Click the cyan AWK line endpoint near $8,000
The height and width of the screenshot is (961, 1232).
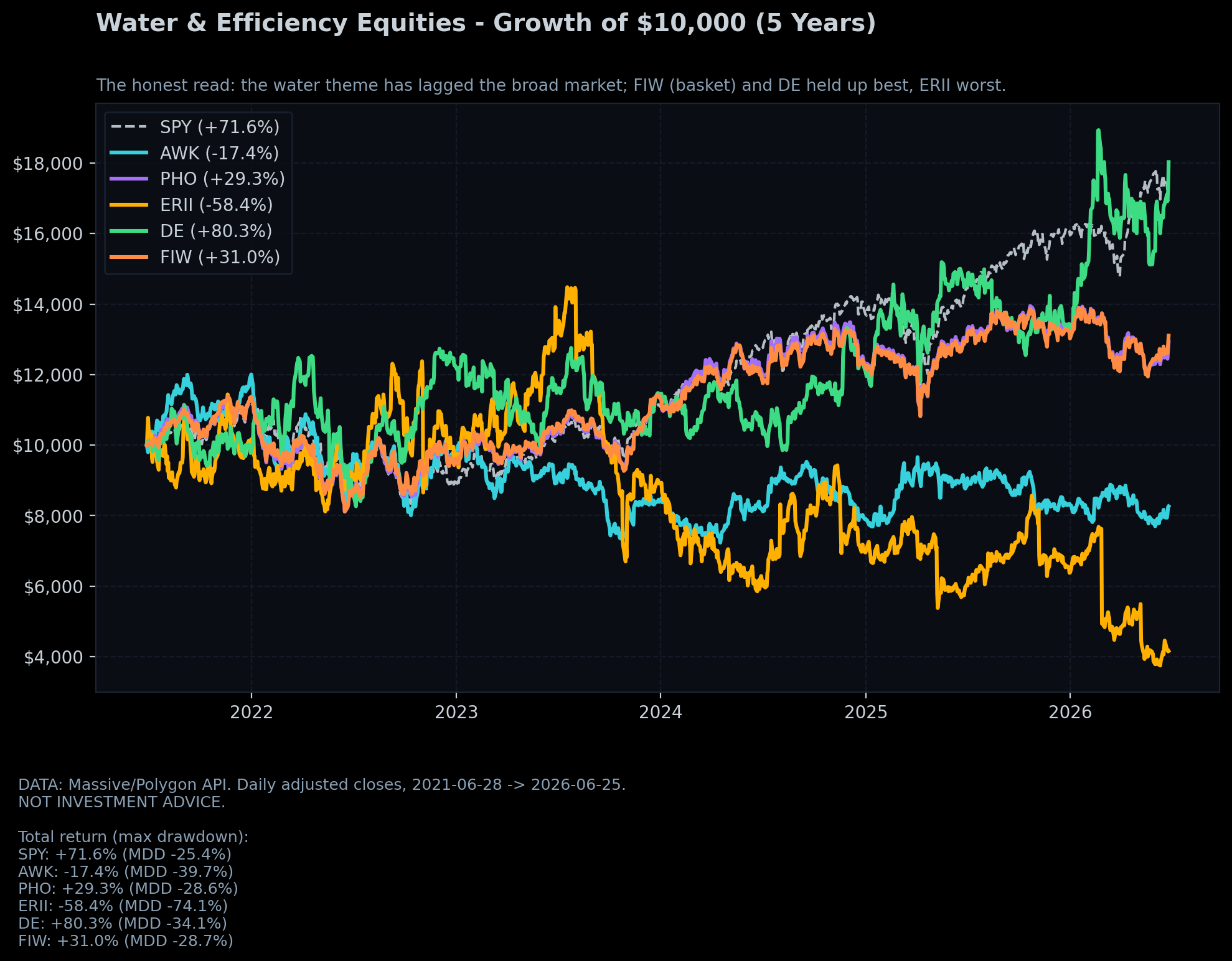click(1169, 506)
